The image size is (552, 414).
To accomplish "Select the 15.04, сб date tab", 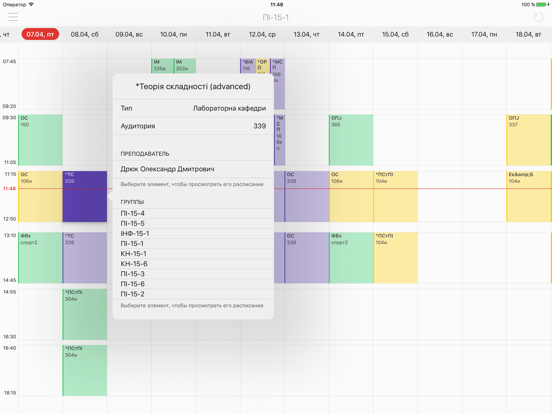I will (x=395, y=34).
